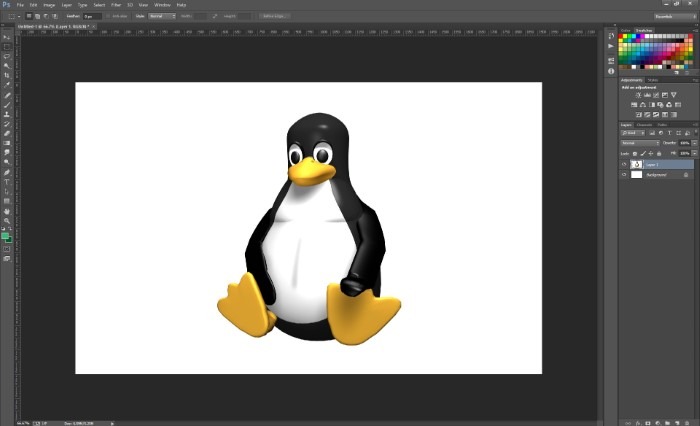The width and height of the screenshot is (700, 426).
Task: Select the Blur tool
Action: 6,153
